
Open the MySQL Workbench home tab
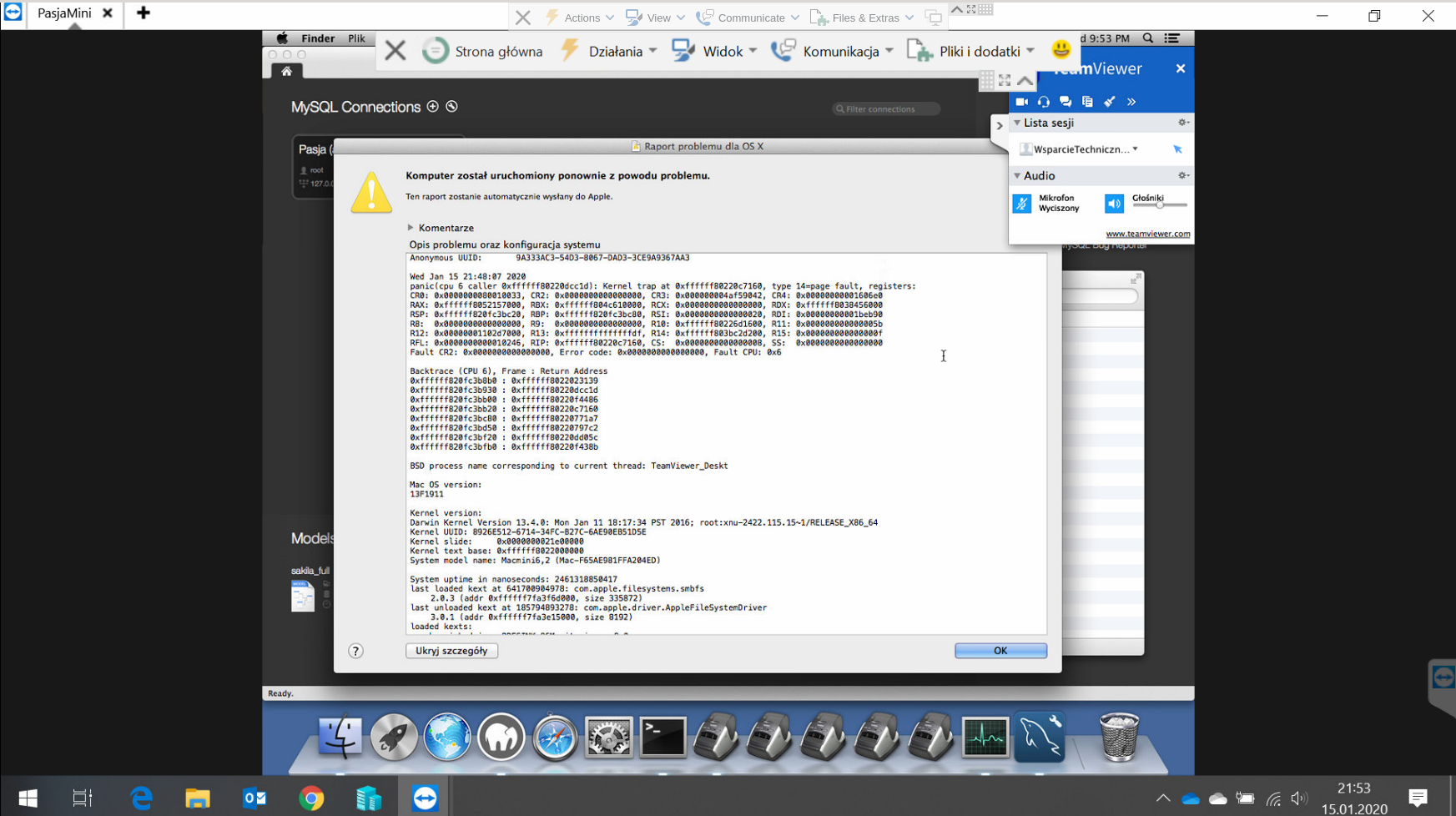286,72
